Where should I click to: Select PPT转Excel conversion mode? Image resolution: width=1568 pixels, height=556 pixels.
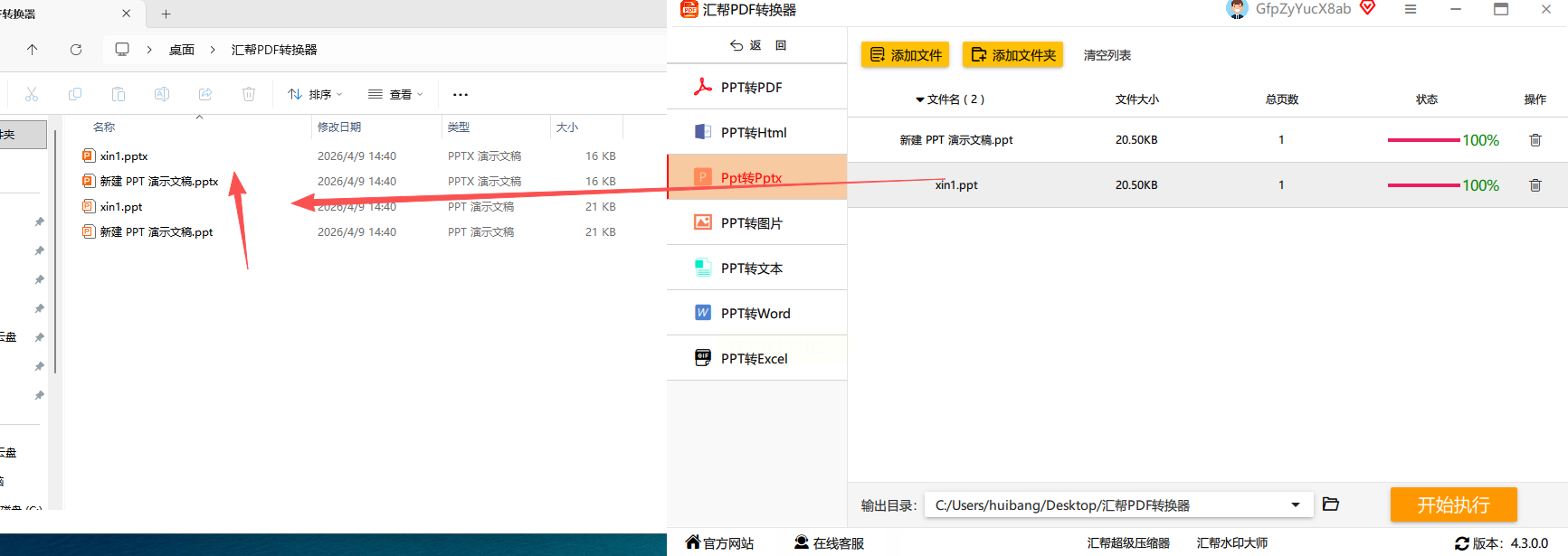[x=756, y=359]
